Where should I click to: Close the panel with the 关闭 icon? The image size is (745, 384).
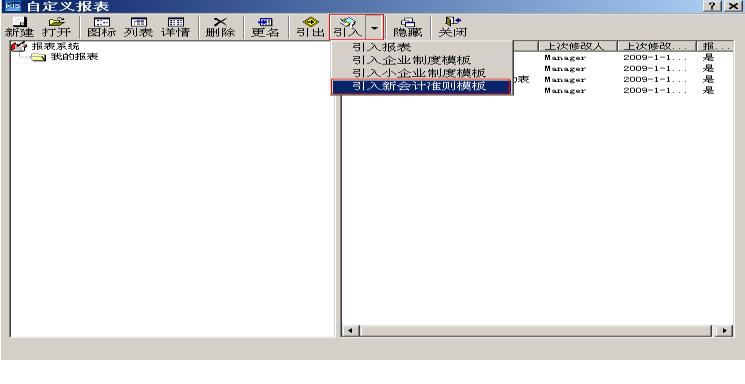pyautogui.click(x=452, y=27)
